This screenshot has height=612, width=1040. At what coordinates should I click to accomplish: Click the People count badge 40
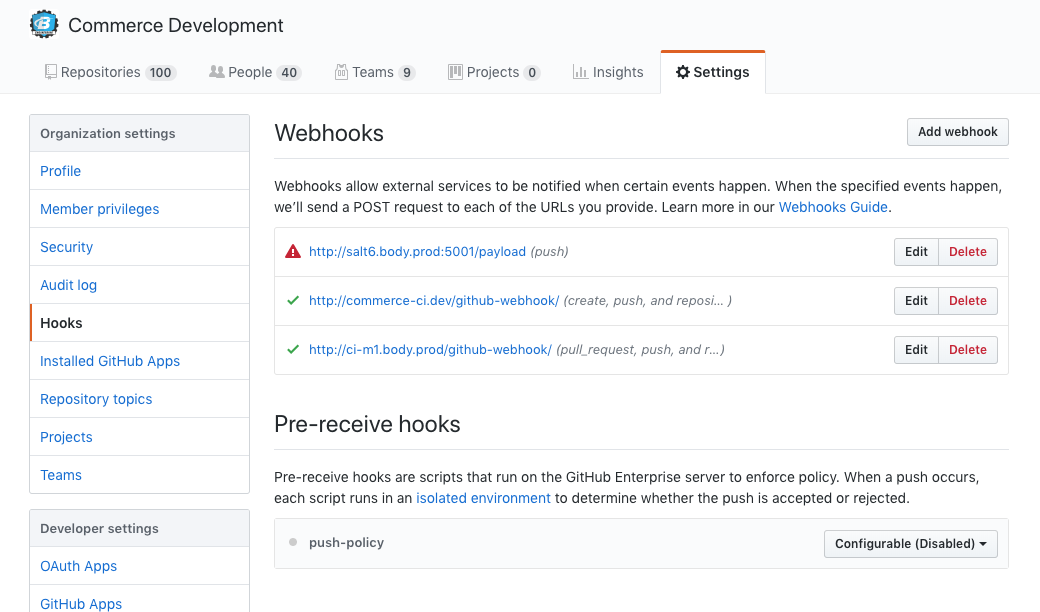289,72
